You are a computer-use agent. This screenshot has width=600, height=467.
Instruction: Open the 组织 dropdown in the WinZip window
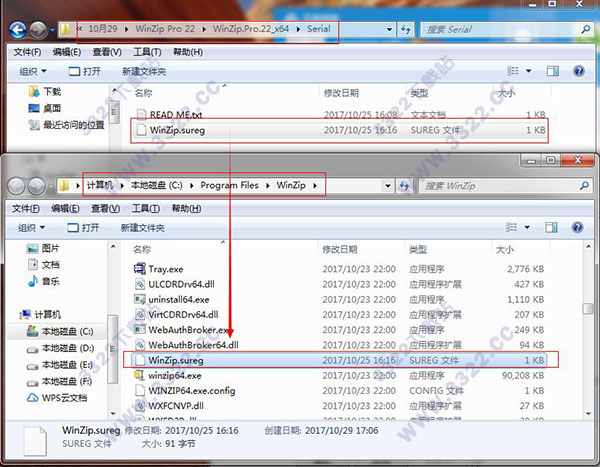(31, 228)
